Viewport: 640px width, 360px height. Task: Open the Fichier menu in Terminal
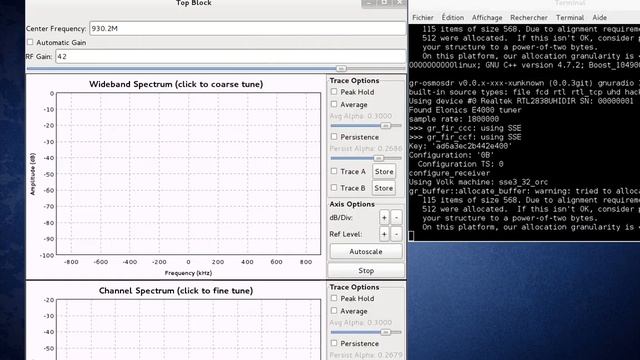coord(423,18)
